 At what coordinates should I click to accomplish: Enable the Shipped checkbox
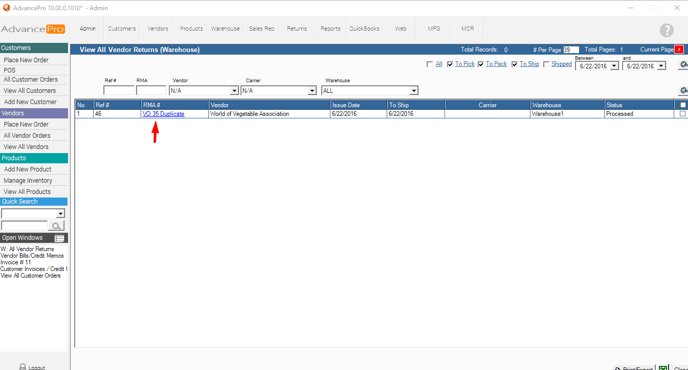[x=546, y=64]
